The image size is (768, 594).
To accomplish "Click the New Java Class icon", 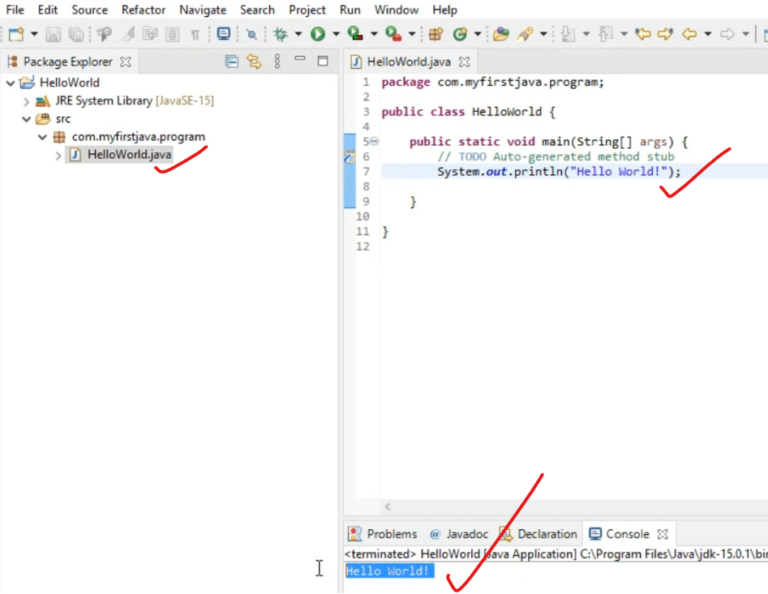I will pos(459,34).
